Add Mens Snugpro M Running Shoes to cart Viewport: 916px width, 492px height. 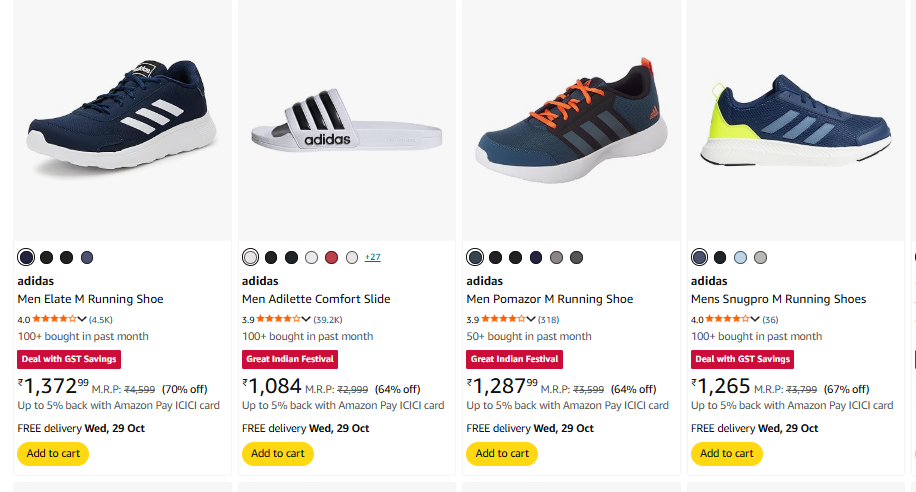(727, 453)
